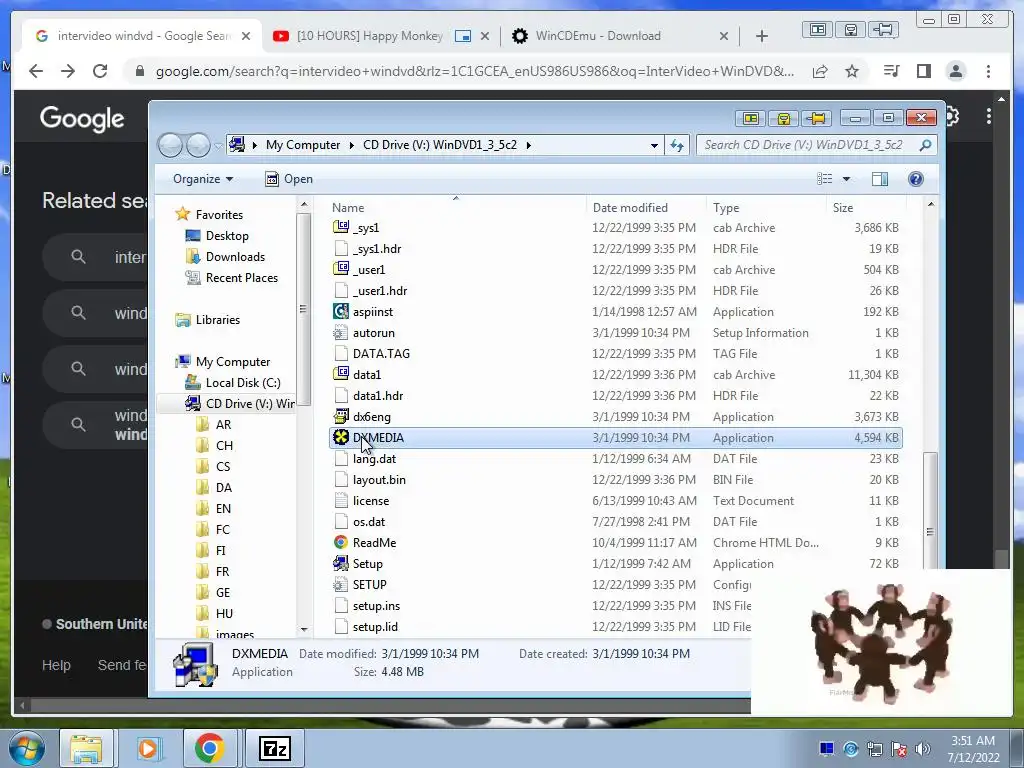Open media player from taskbar
This screenshot has height=768, width=1024.
tap(148, 748)
